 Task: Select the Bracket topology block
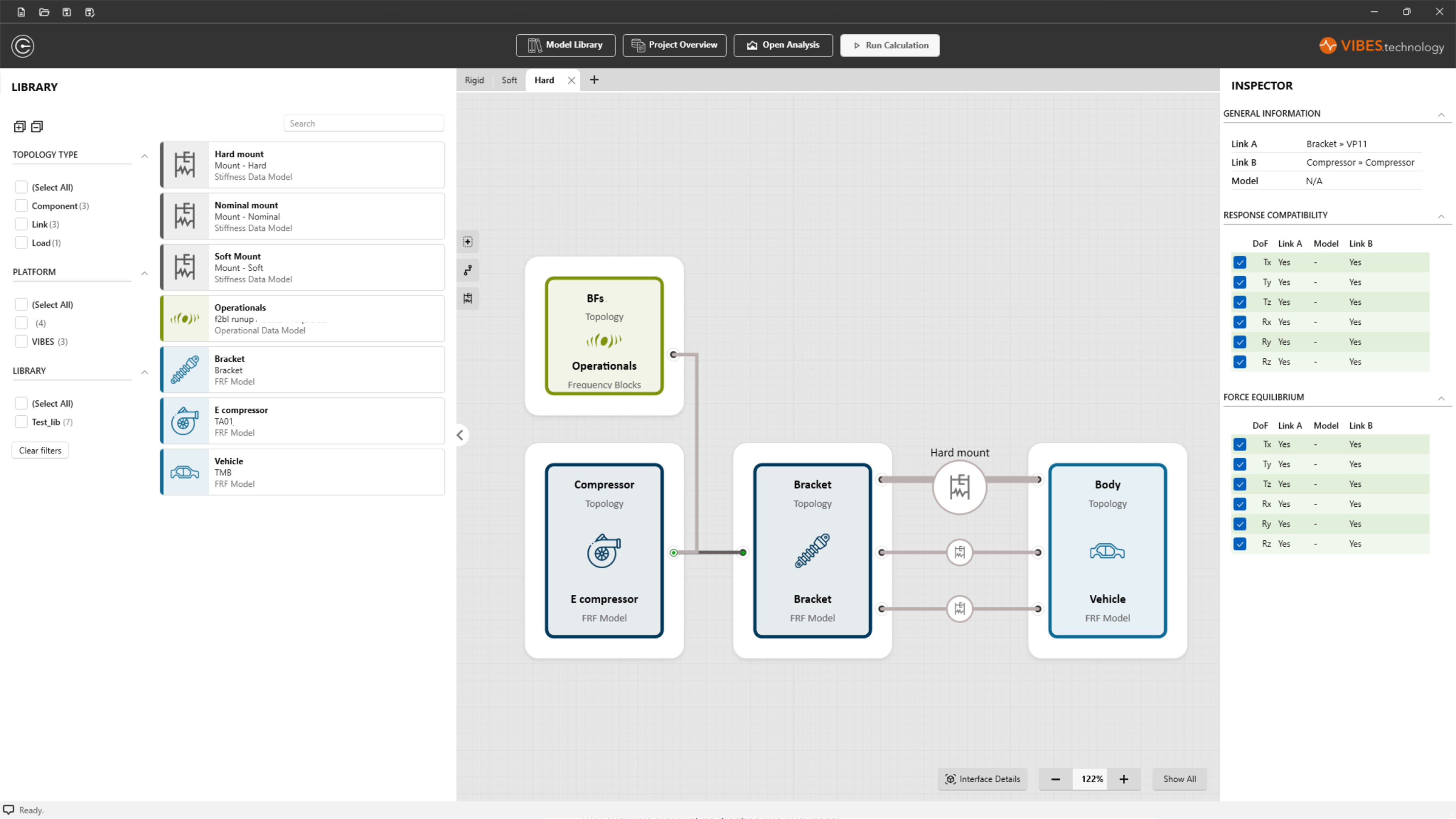pyautogui.click(x=812, y=551)
